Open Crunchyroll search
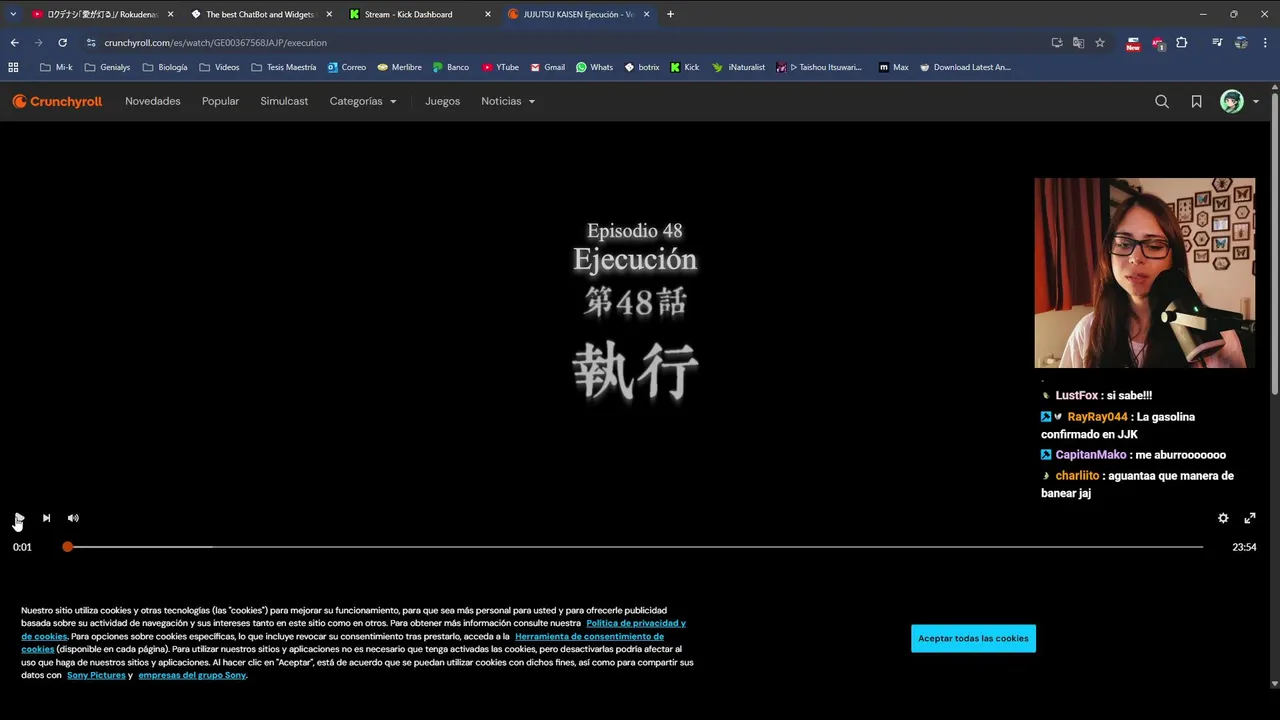 click(x=1162, y=101)
